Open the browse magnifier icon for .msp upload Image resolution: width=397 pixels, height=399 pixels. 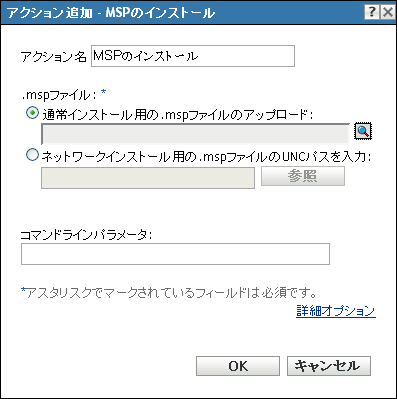pos(363,131)
